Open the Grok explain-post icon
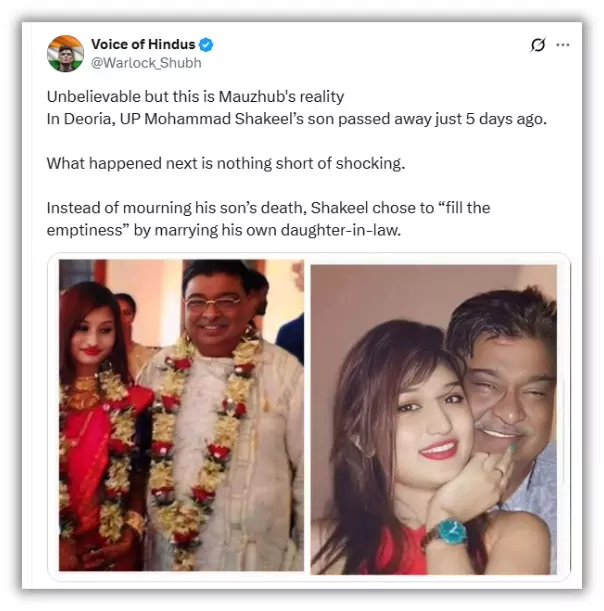The width and height of the screenshot is (604, 611). click(538, 45)
